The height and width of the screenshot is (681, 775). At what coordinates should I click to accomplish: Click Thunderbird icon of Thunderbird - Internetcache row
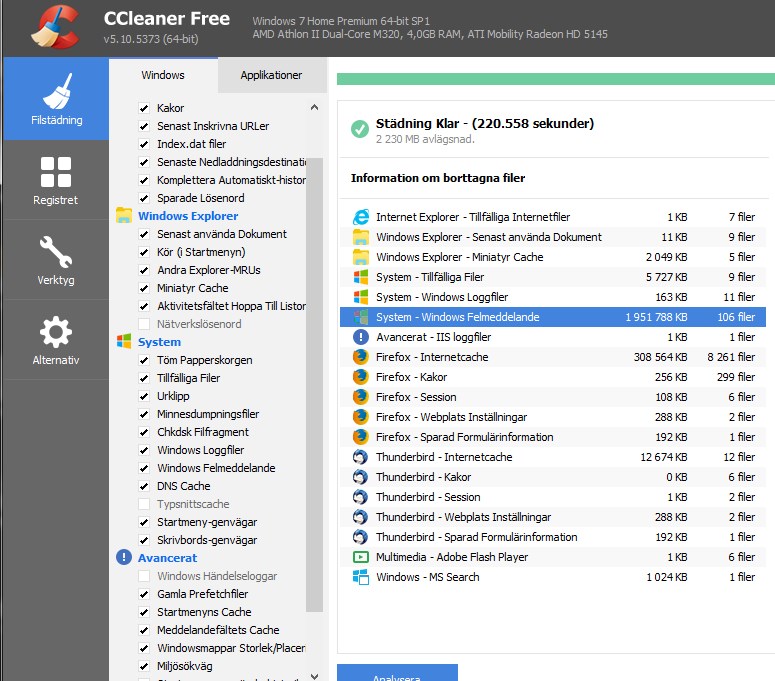point(361,457)
